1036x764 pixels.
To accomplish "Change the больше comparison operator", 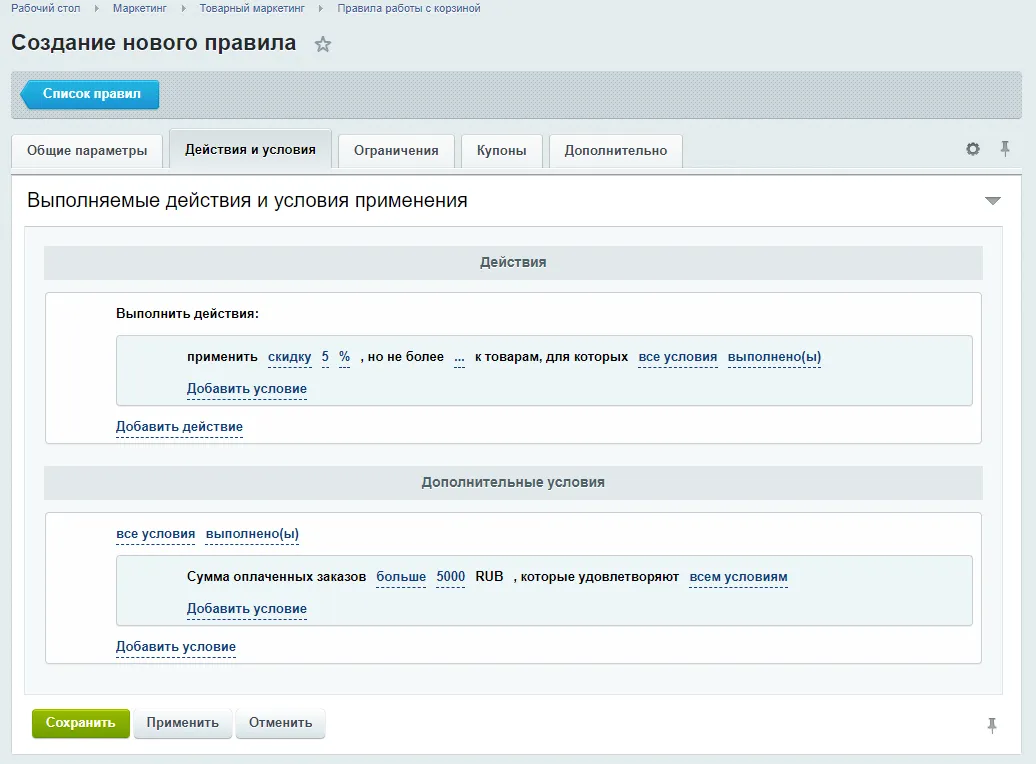I will click(400, 577).
